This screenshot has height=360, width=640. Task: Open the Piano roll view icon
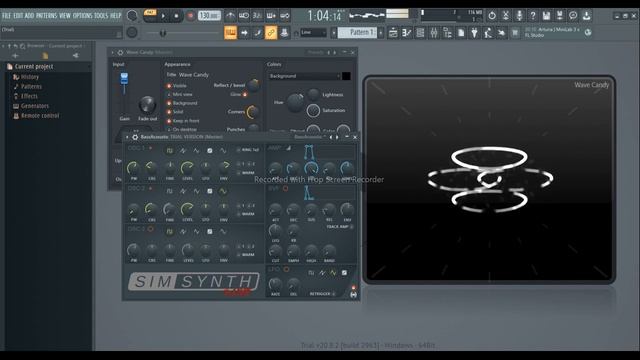coord(407,33)
